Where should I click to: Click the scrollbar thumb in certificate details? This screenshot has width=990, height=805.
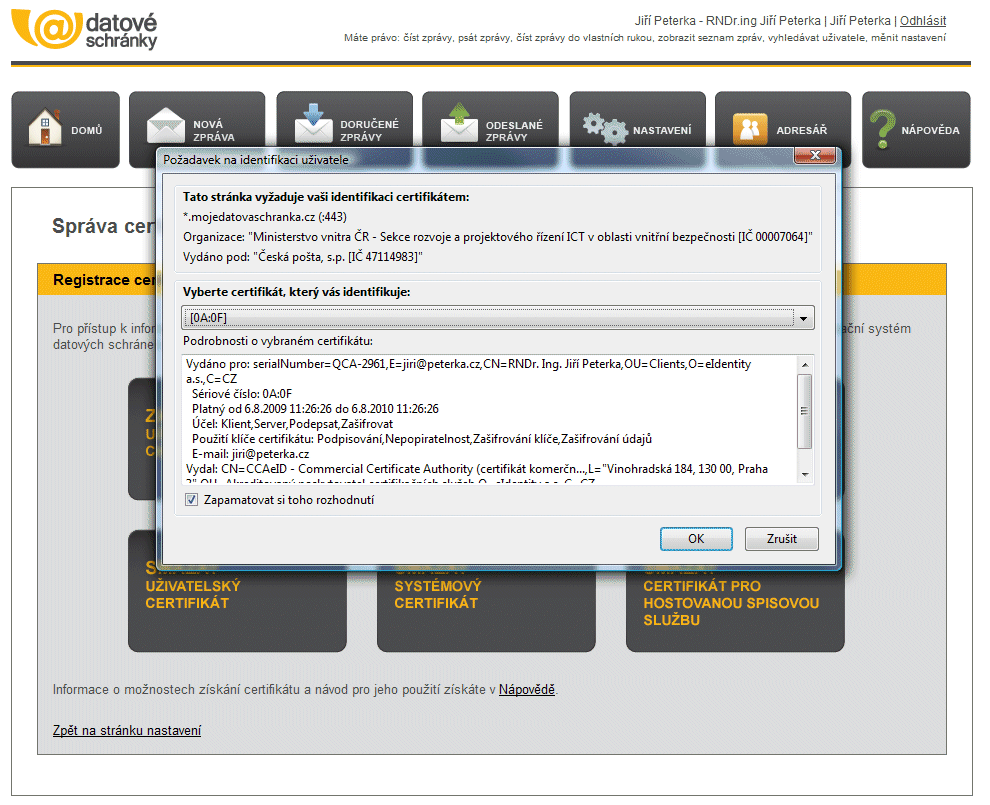click(805, 411)
